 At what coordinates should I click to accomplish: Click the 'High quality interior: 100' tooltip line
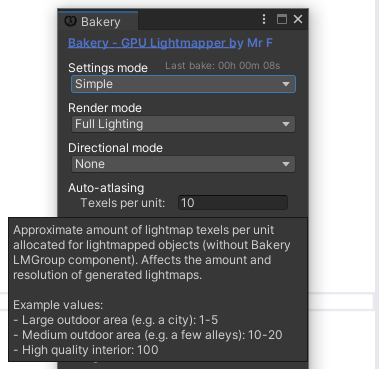(86, 350)
